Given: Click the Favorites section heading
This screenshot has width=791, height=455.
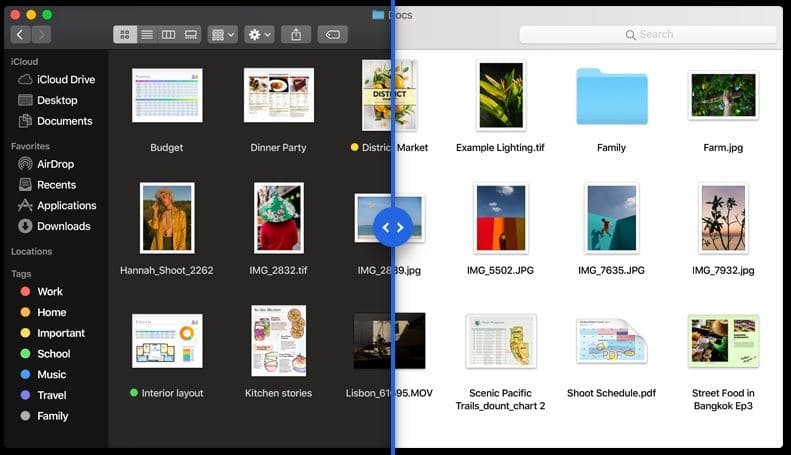Looking at the screenshot, I should [x=30, y=146].
